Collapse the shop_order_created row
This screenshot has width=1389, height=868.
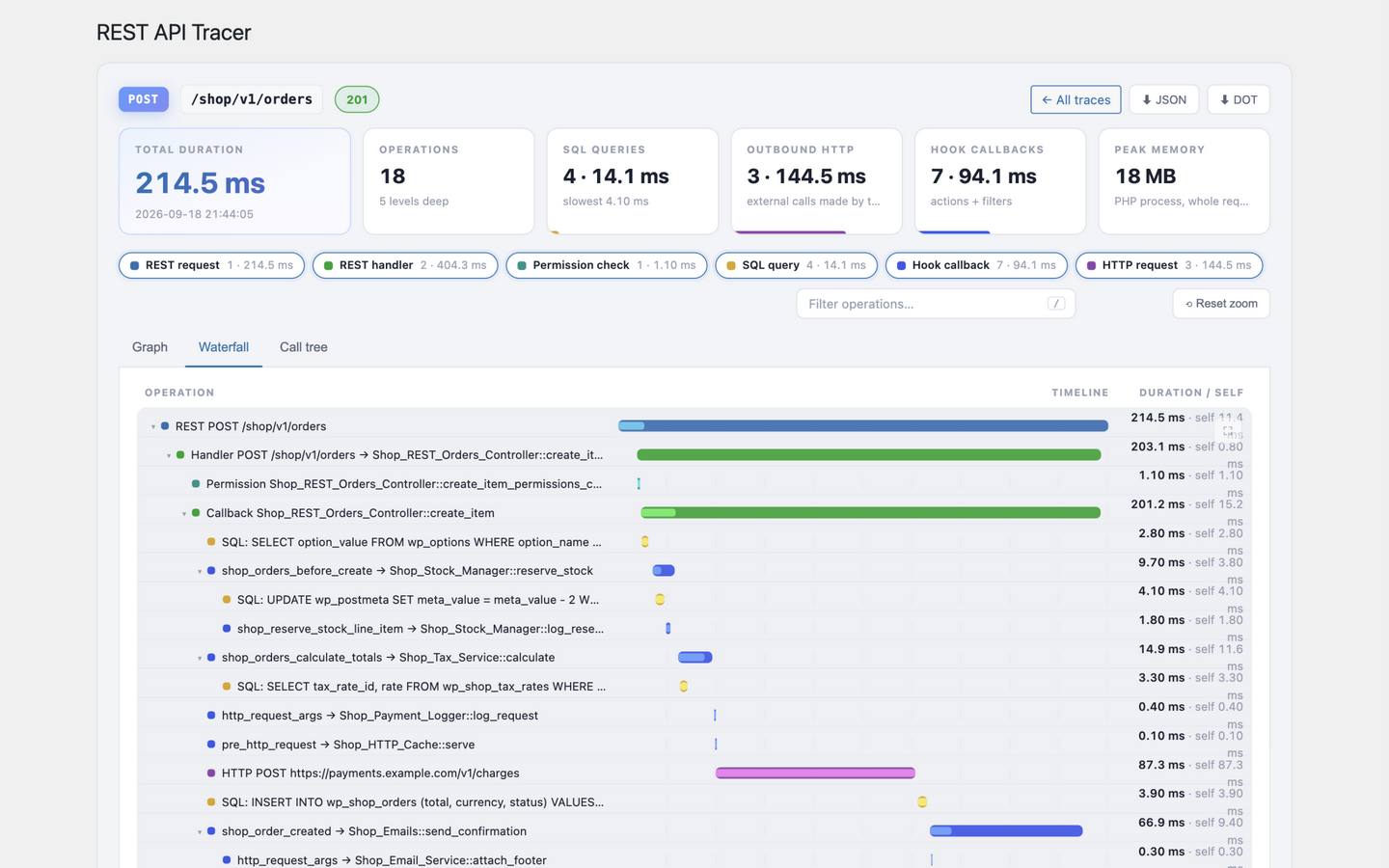click(200, 831)
